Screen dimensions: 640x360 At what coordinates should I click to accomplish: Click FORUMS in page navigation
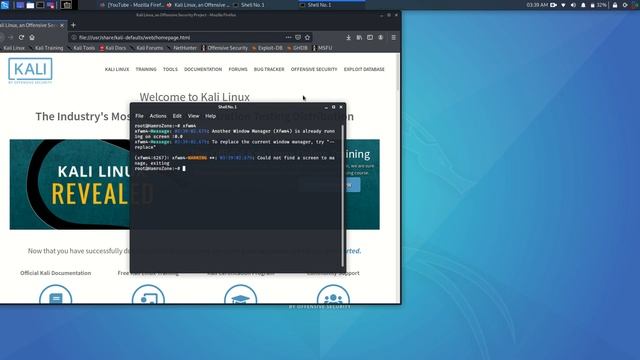238,69
